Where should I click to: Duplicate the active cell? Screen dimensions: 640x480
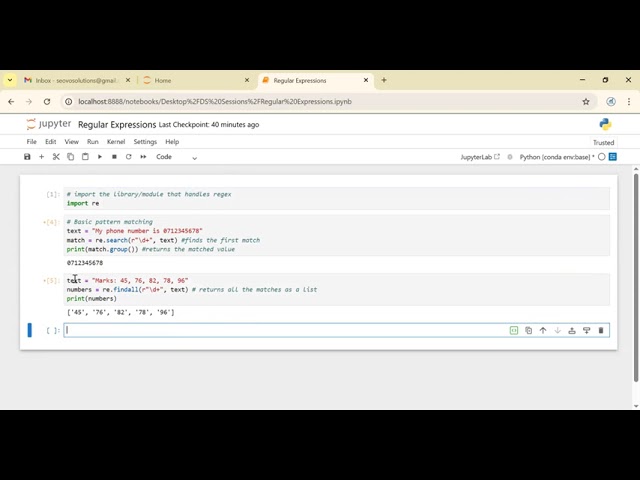(529, 330)
